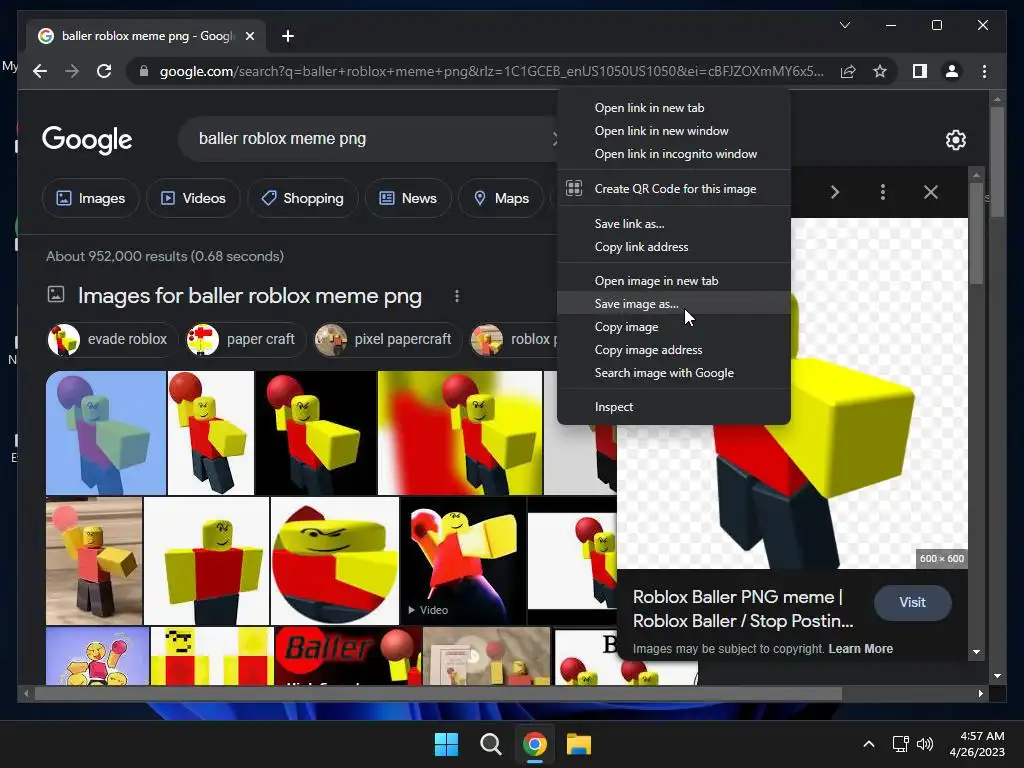Select Save image as...
The image size is (1024, 768).
tap(674, 304)
